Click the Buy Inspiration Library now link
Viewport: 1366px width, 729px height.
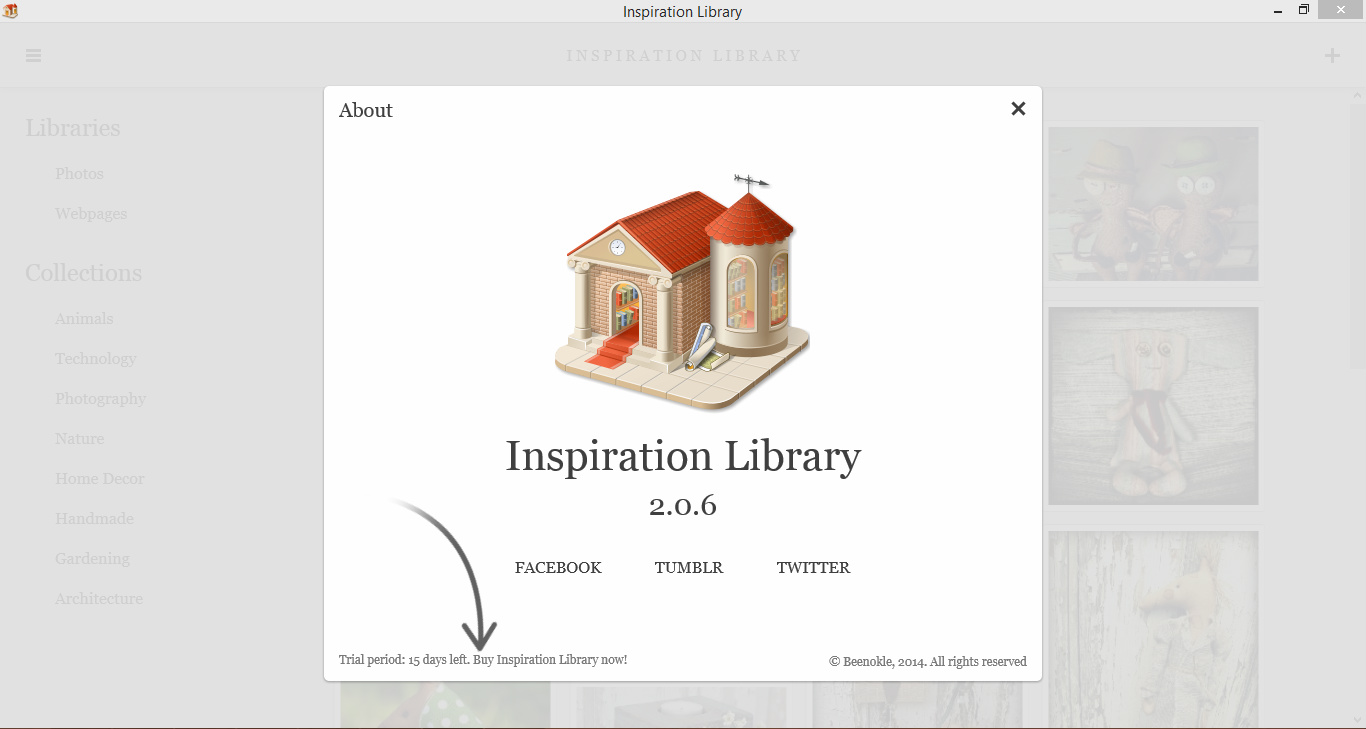click(x=550, y=660)
